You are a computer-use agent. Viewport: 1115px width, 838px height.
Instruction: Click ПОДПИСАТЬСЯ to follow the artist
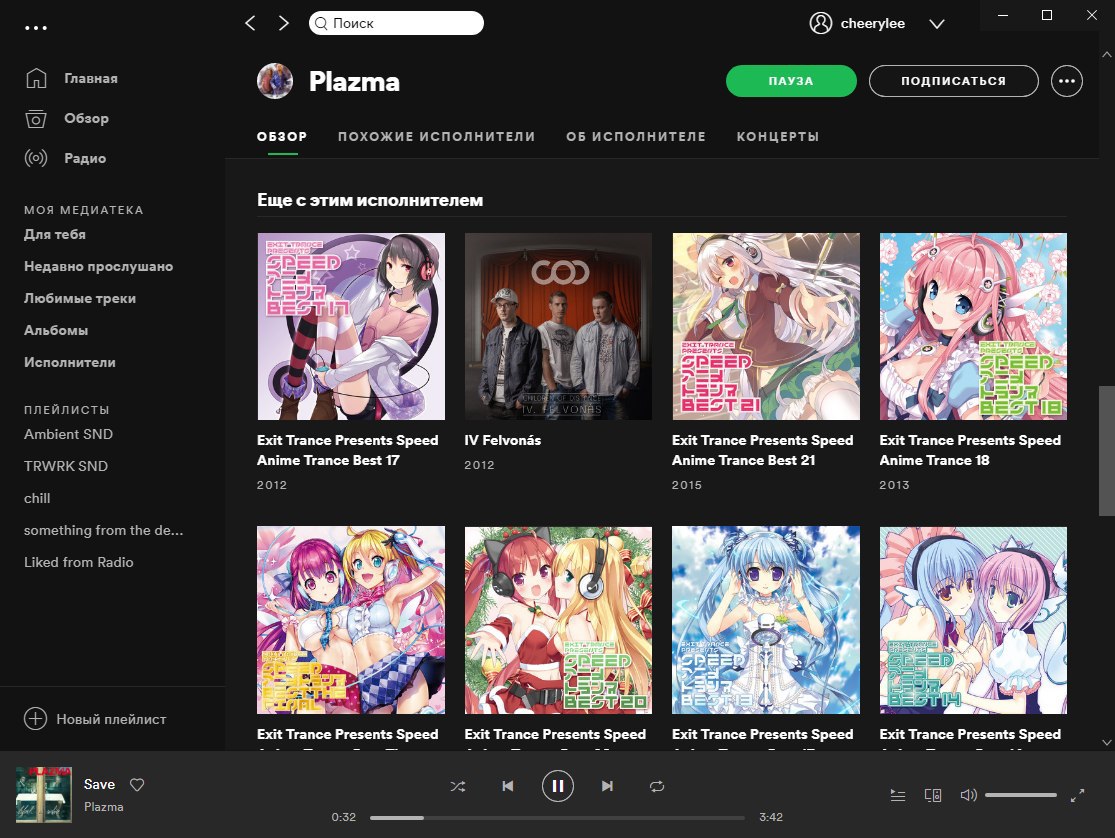click(x=954, y=81)
